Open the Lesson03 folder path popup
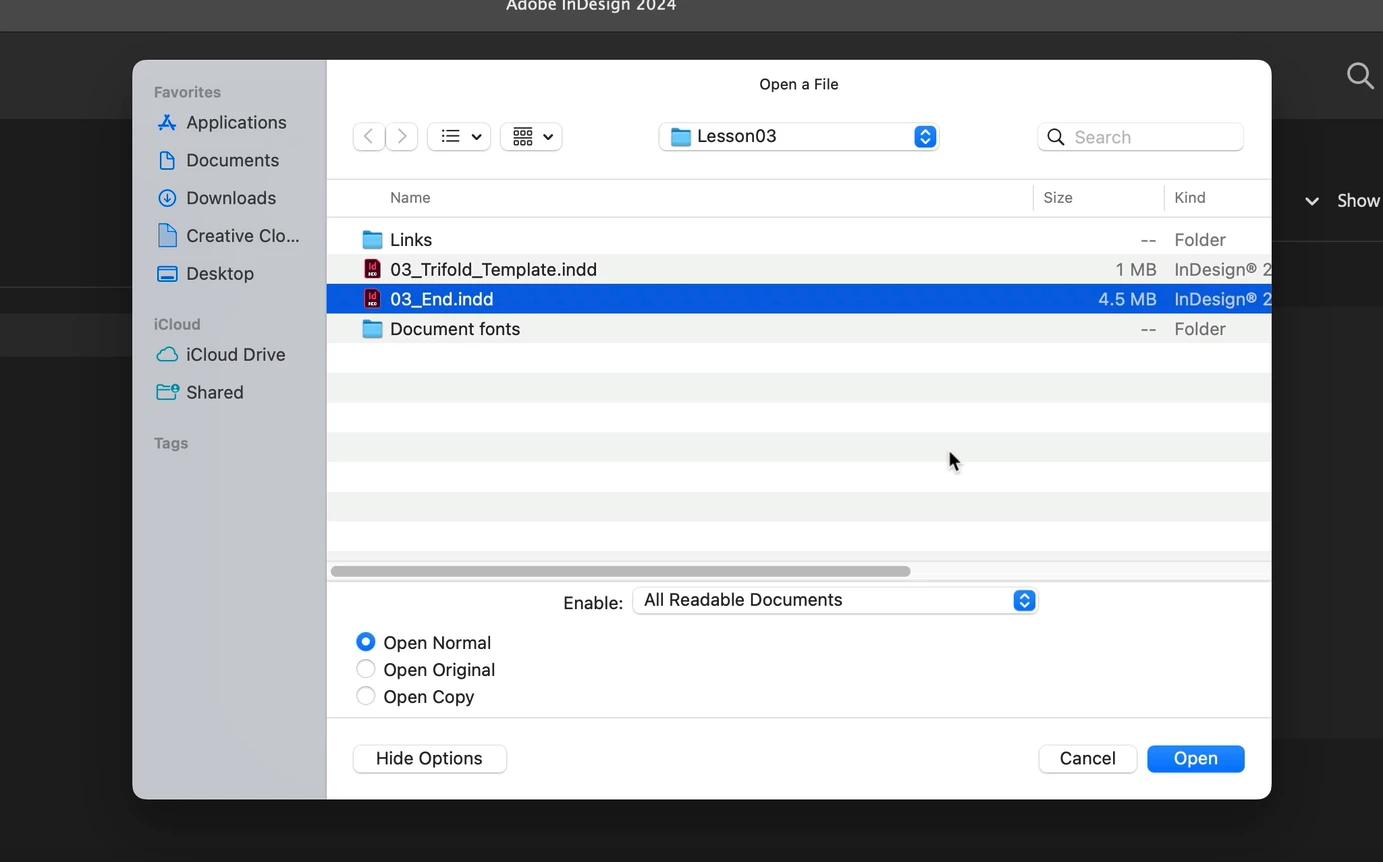 click(x=798, y=137)
